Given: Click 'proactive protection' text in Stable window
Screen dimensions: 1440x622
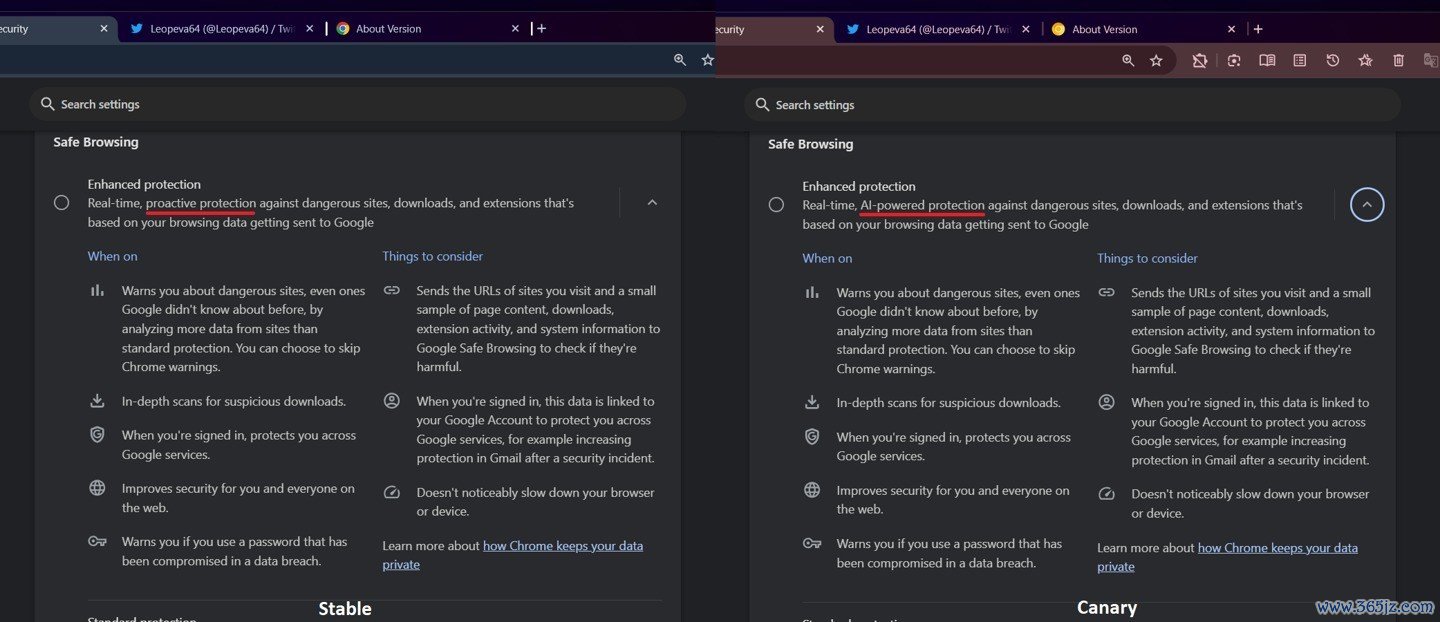Looking at the screenshot, I should (201, 203).
